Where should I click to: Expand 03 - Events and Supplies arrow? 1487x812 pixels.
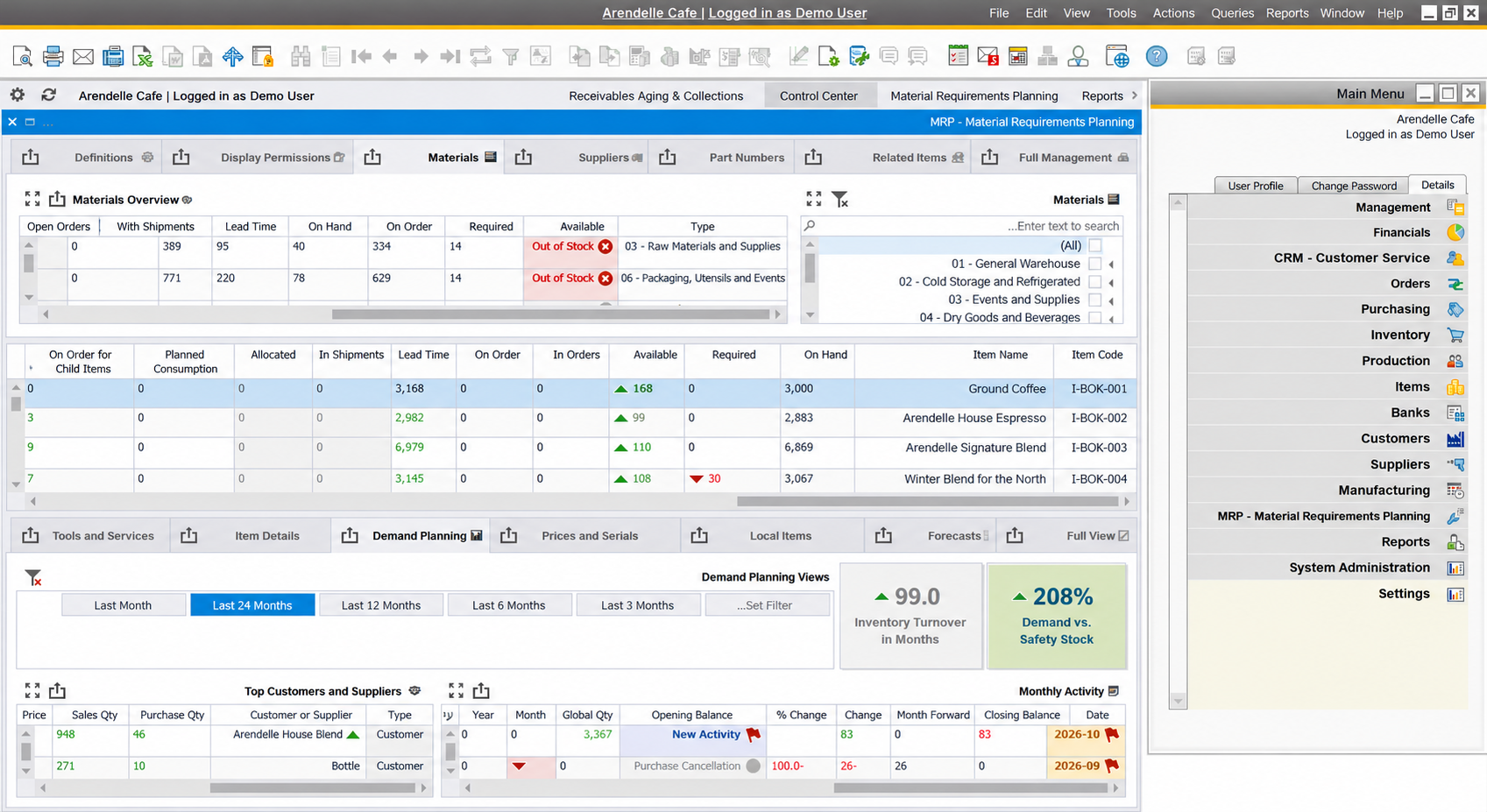pos(1112,300)
